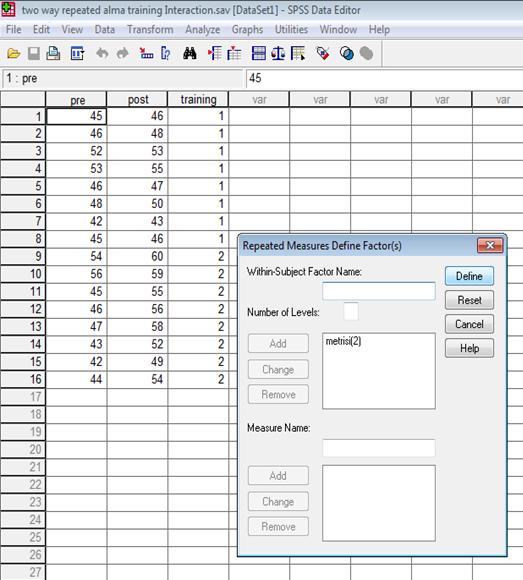
Task: Click the Open File folder icon
Action: coord(14,54)
